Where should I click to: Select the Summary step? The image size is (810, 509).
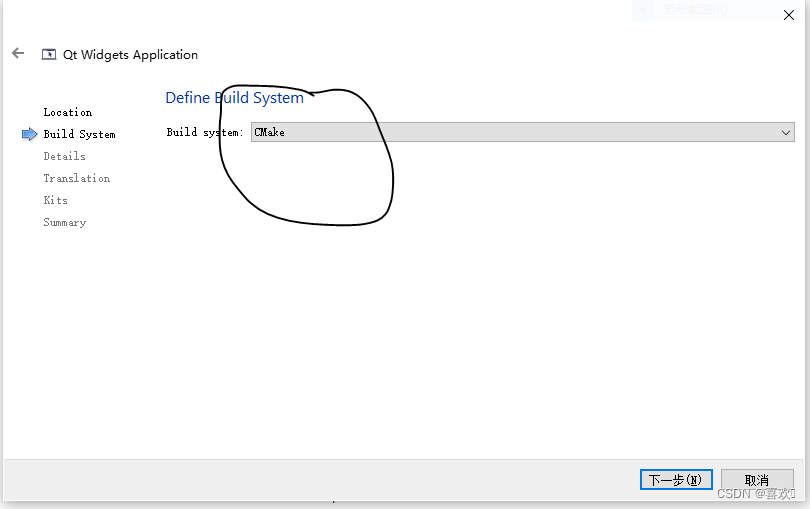click(x=65, y=223)
